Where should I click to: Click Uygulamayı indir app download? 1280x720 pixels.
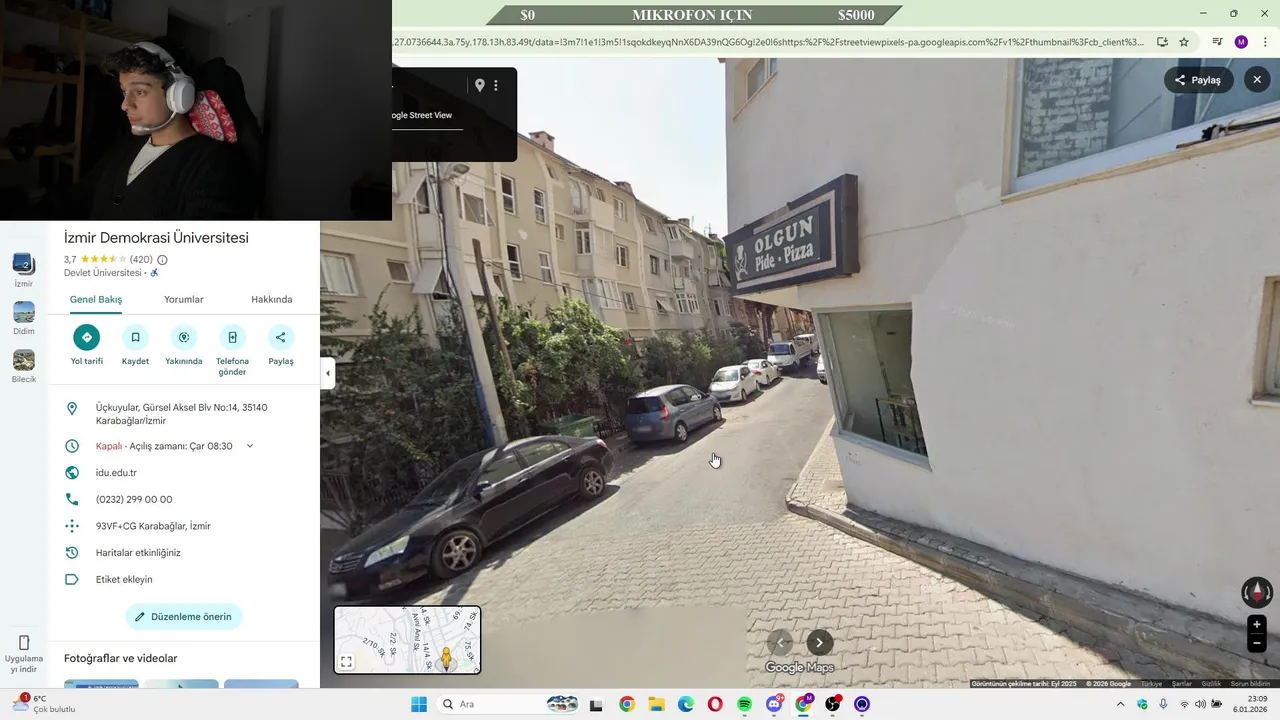pos(24,654)
